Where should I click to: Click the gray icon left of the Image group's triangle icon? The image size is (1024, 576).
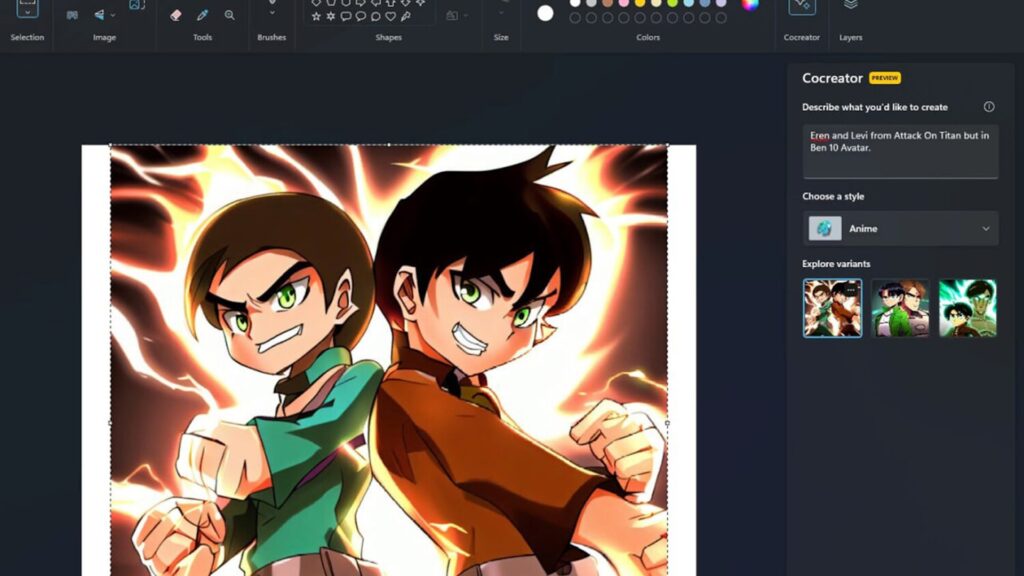tap(72, 15)
